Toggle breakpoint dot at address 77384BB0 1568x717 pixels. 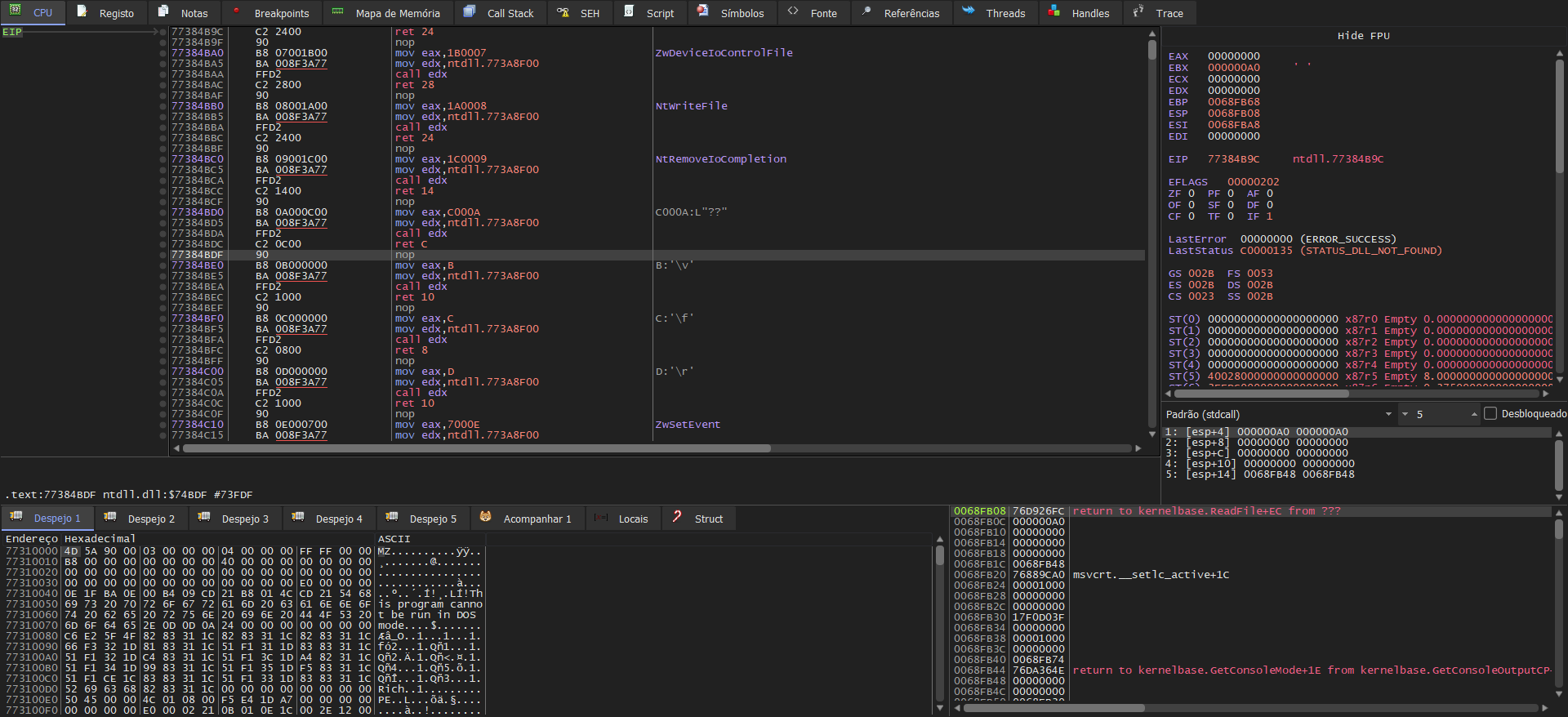[163, 106]
